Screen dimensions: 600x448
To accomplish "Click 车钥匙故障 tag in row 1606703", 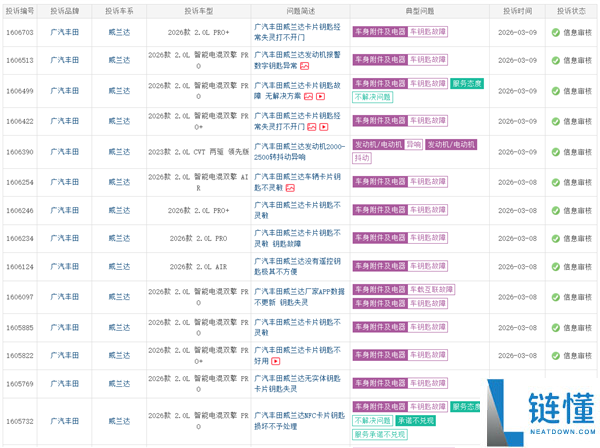I will point(428,32).
